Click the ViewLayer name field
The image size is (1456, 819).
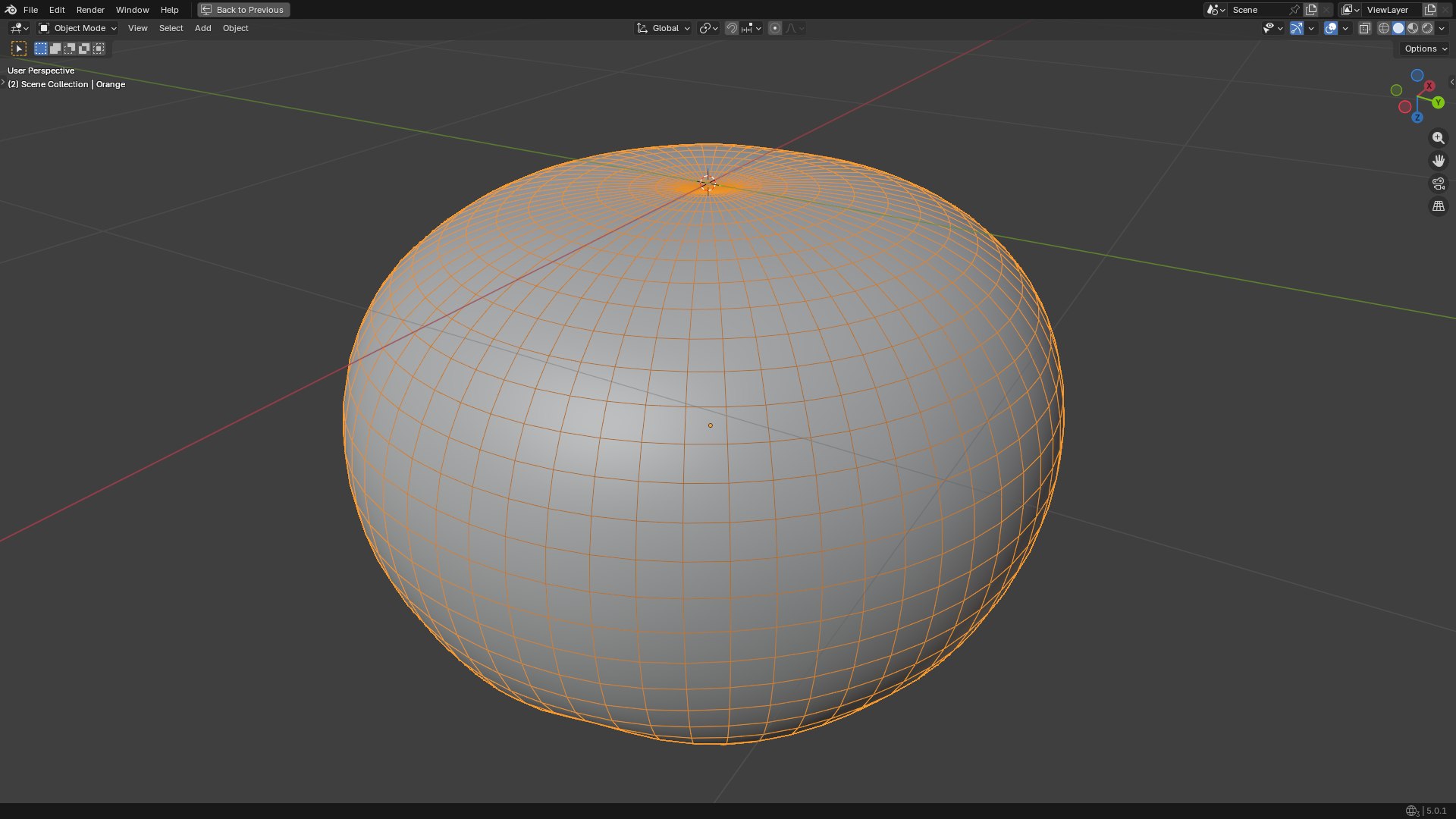tap(1392, 10)
